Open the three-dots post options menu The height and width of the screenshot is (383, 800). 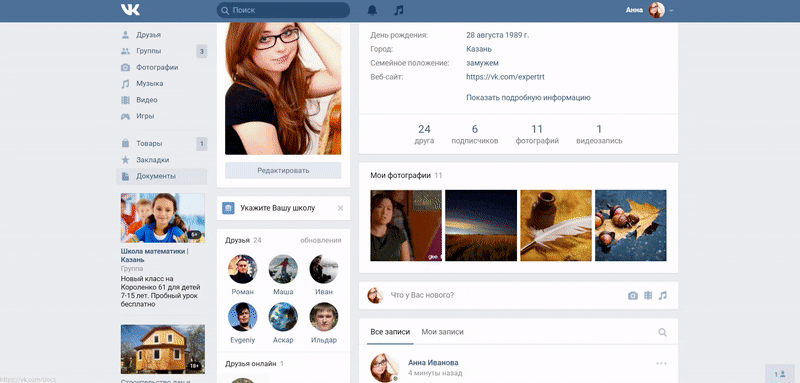tap(661, 363)
